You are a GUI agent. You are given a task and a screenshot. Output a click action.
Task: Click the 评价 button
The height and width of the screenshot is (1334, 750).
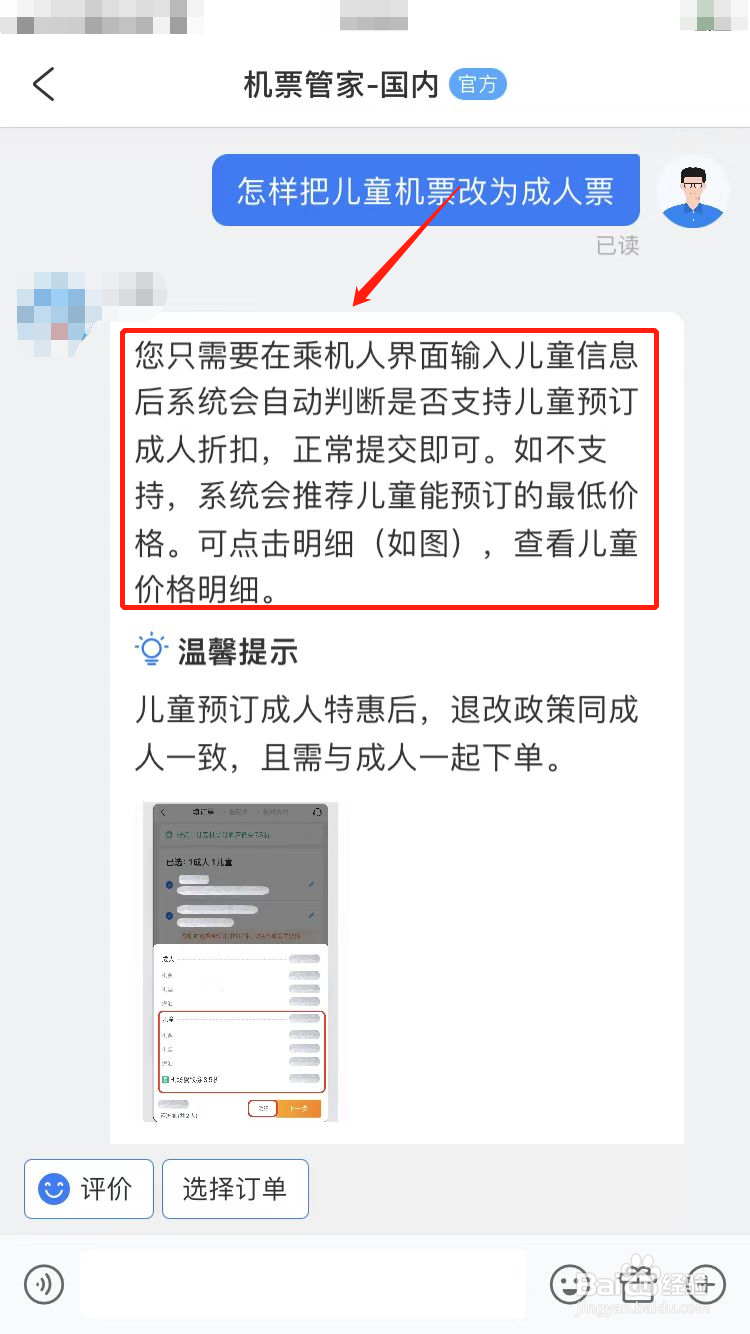[89, 1189]
